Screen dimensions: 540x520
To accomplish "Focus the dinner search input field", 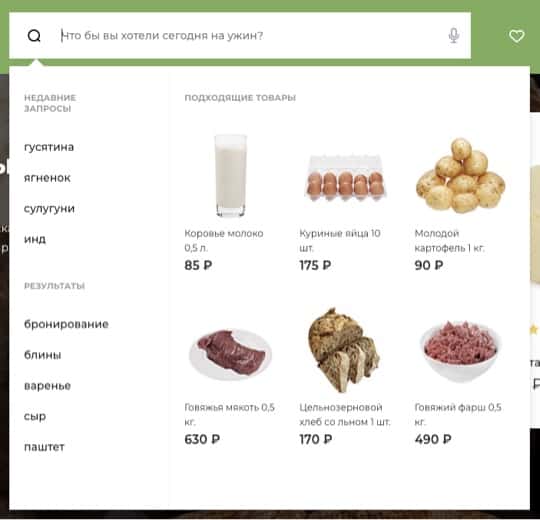I will [x=251, y=35].
